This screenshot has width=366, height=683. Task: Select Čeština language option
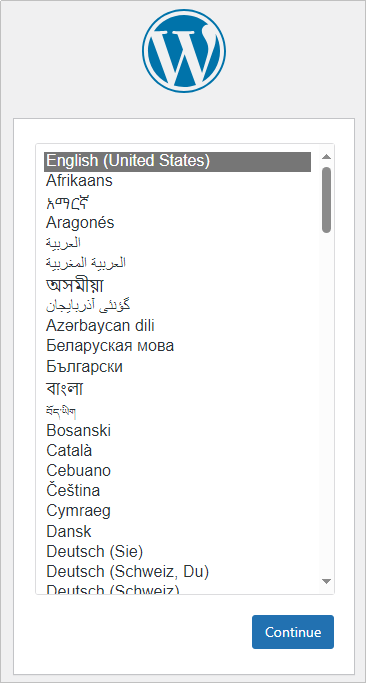pyautogui.click(x=177, y=490)
